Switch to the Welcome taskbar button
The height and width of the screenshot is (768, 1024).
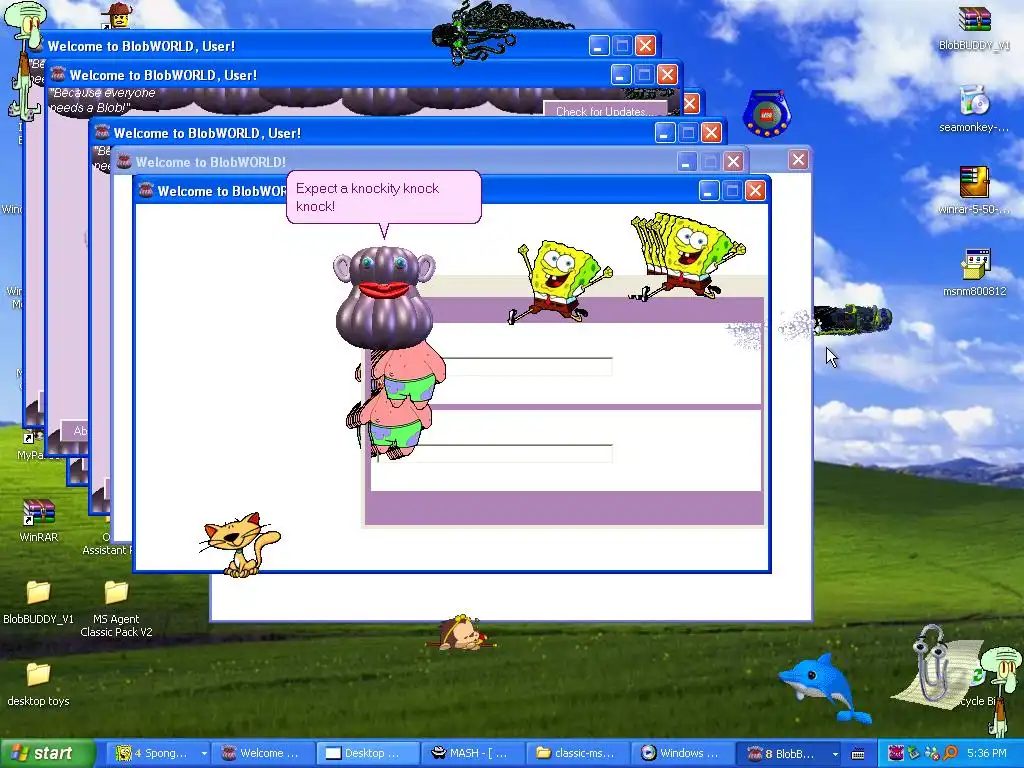263,754
